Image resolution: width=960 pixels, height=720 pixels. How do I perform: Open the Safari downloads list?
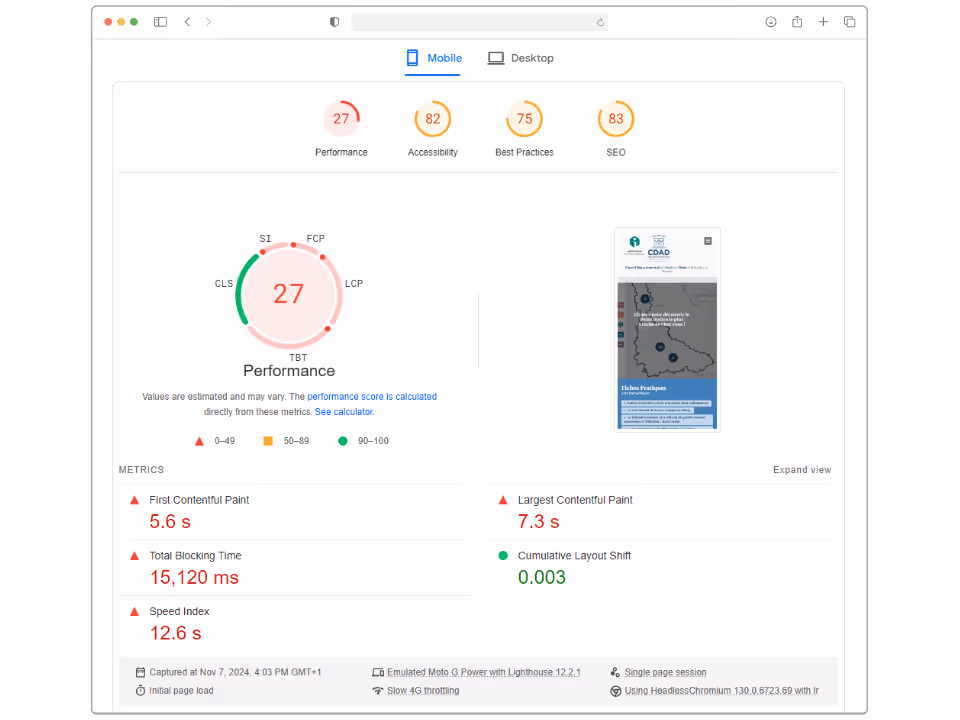pos(770,22)
